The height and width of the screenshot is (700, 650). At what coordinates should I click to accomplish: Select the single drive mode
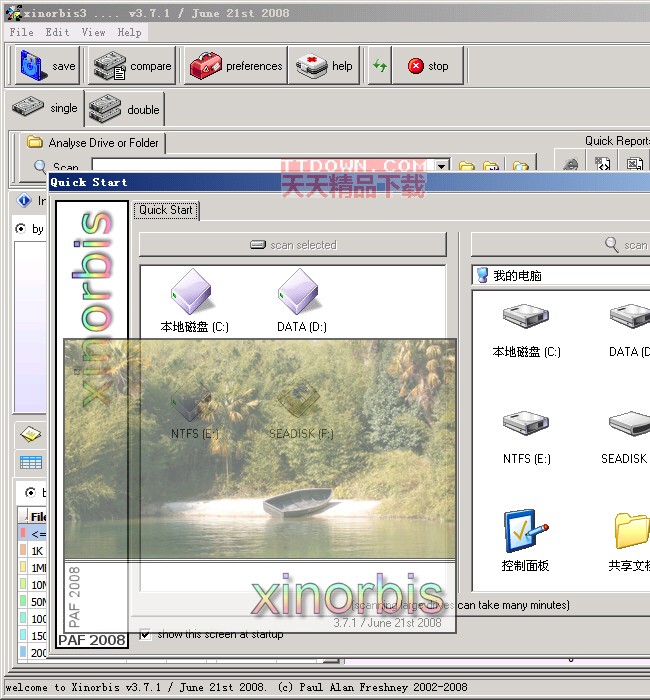pyautogui.click(x=45, y=108)
